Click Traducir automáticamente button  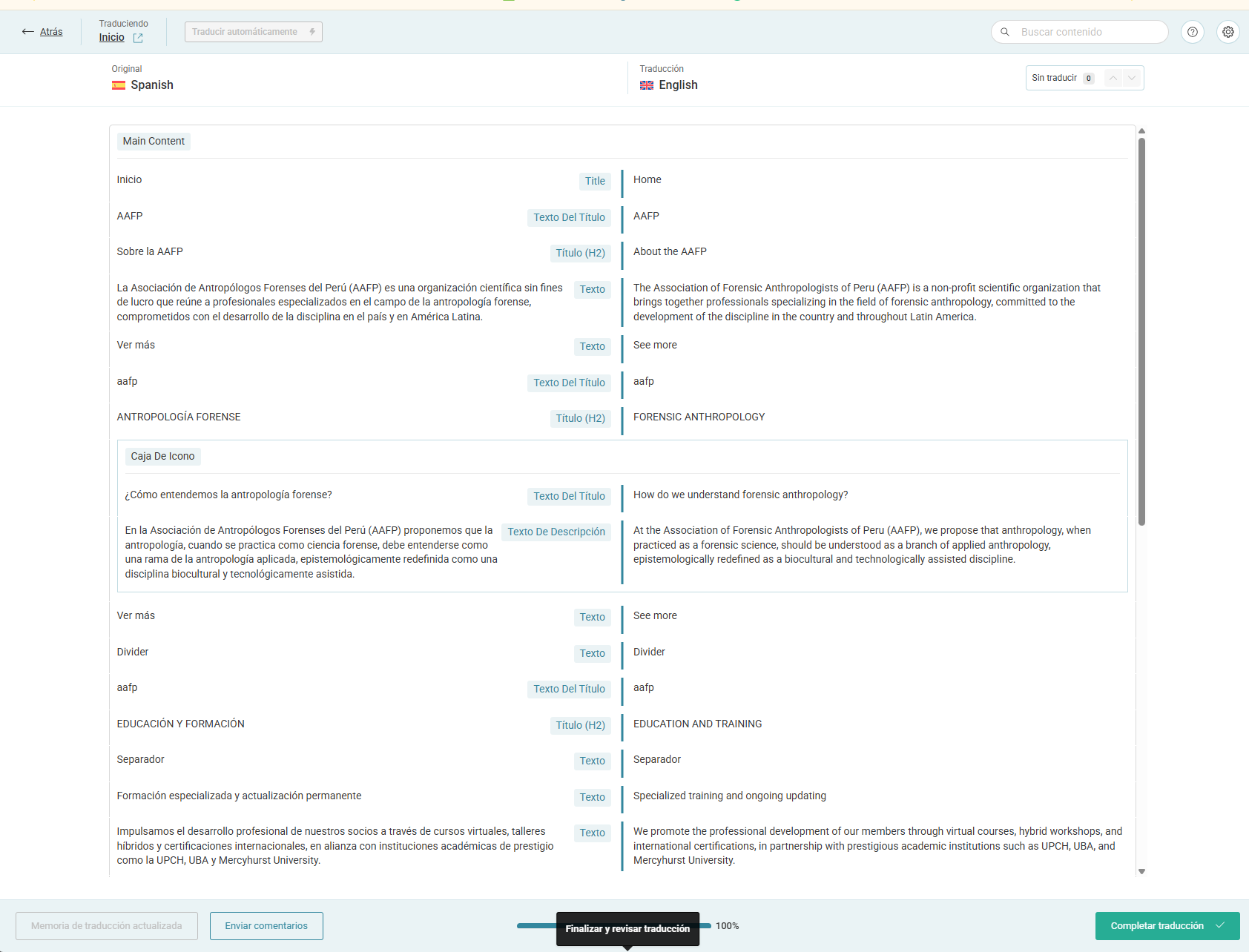click(x=254, y=32)
